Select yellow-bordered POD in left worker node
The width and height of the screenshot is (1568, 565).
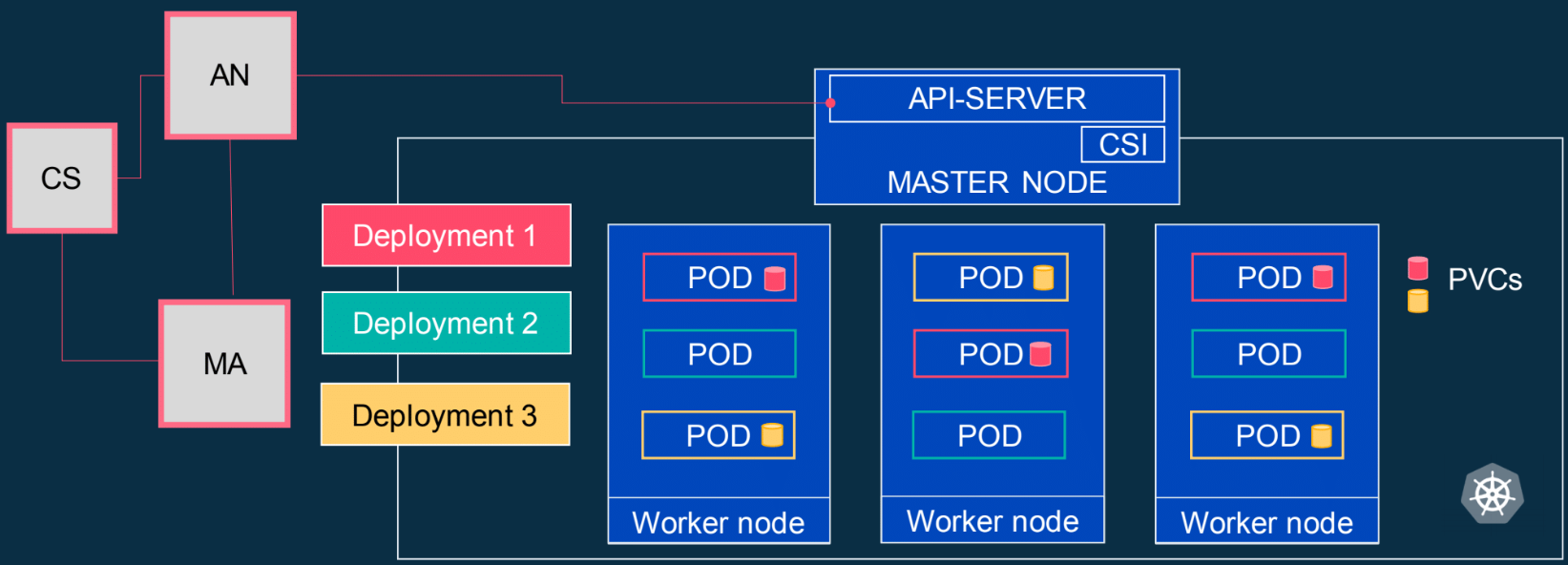(x=719, y=435)
